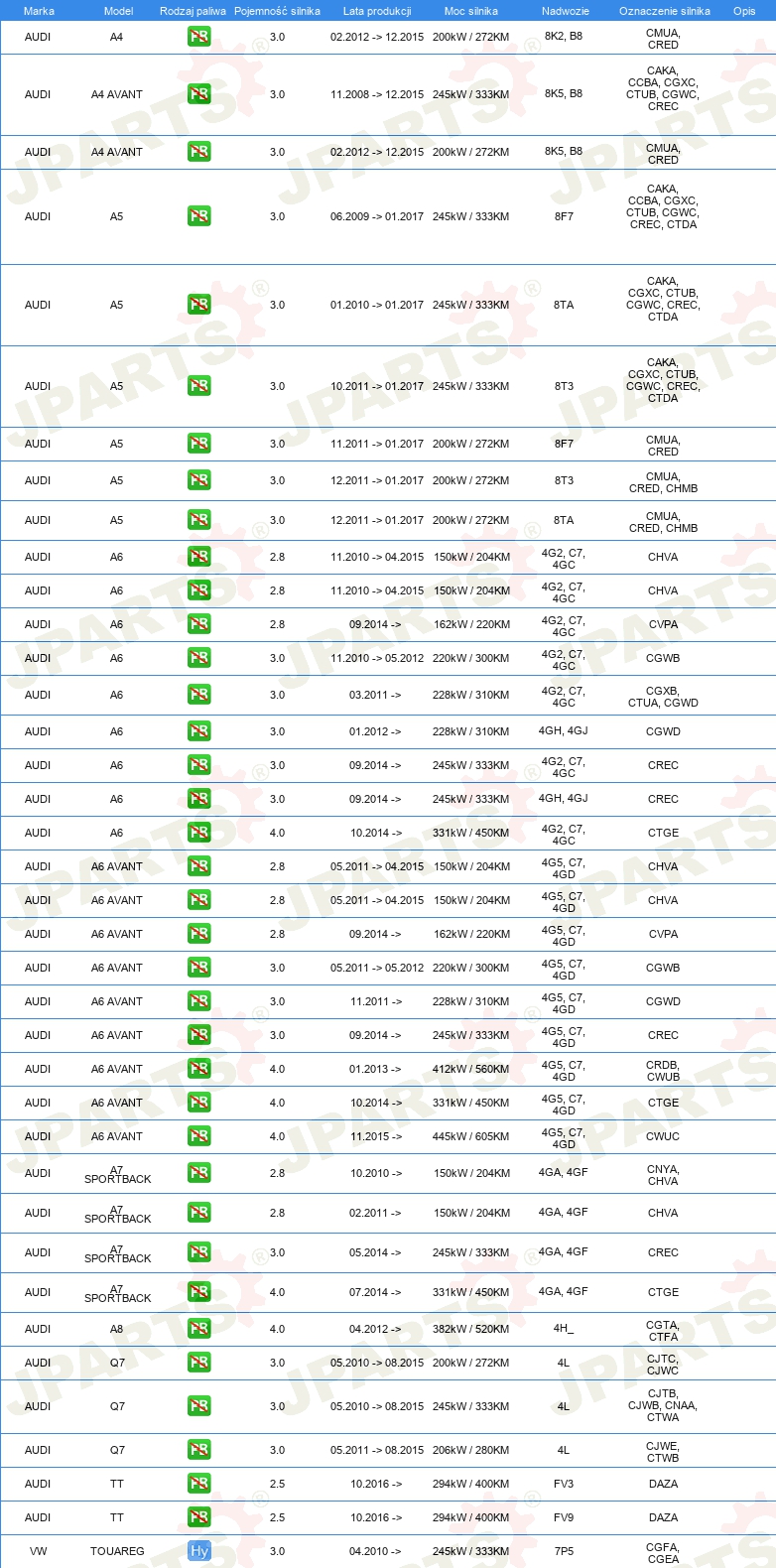
Task: Click the Rodzaj paliwa column header
Action: 193,11
